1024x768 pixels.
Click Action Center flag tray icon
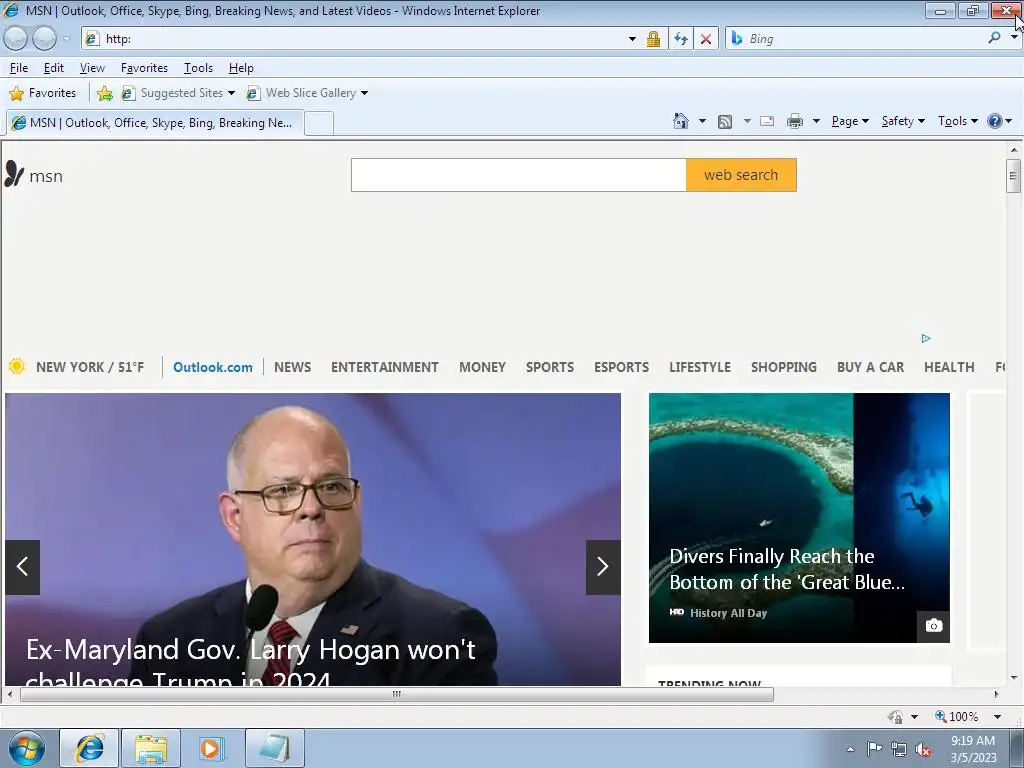874,749
